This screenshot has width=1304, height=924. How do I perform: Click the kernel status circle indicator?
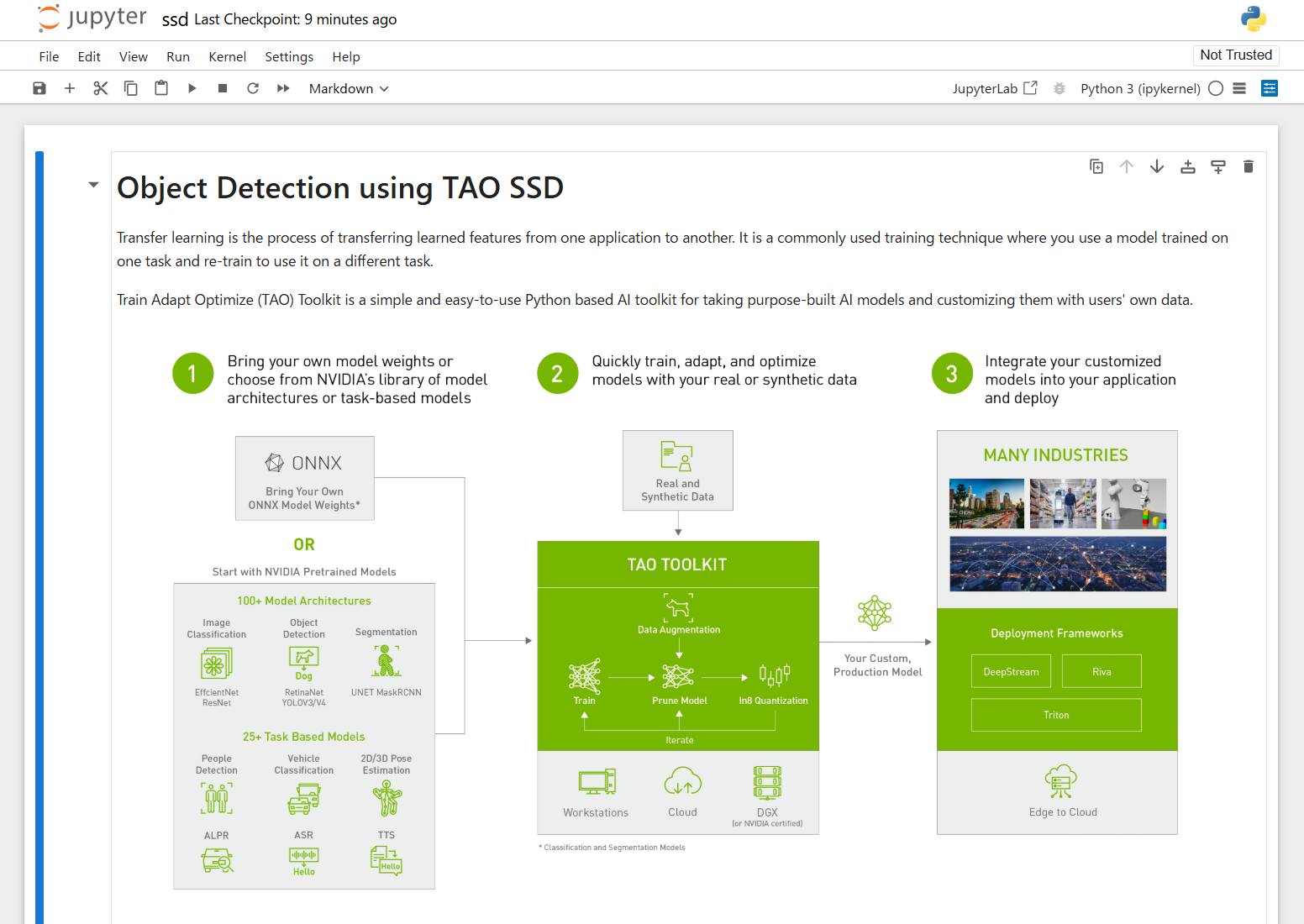pos(1216,88)
